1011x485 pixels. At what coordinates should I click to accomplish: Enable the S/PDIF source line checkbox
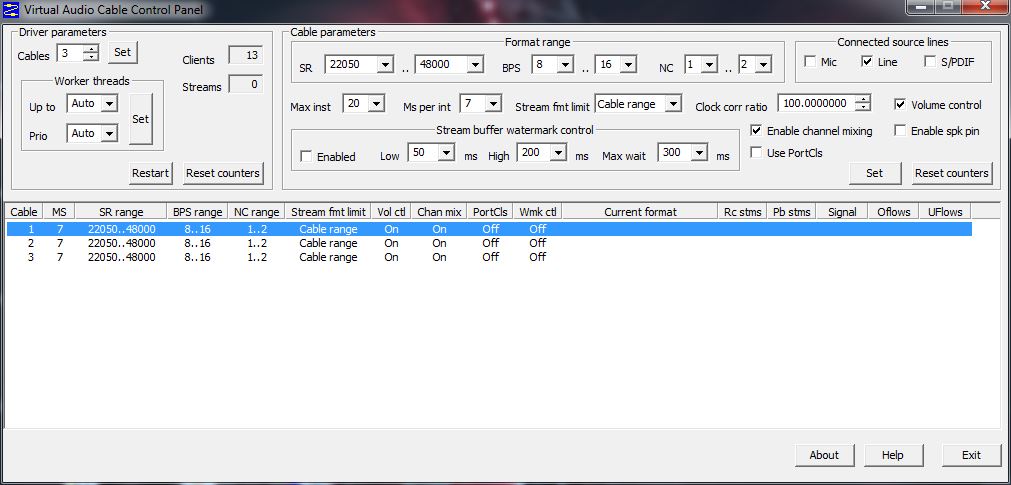[930, 62]
